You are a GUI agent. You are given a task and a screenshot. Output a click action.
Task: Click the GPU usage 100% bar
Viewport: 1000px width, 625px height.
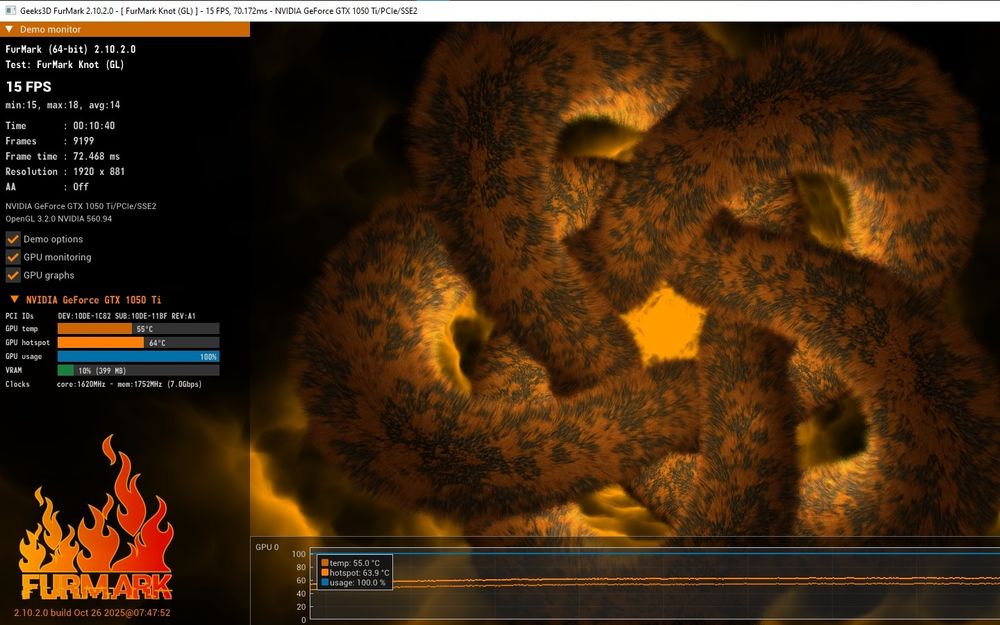[138, 357]
